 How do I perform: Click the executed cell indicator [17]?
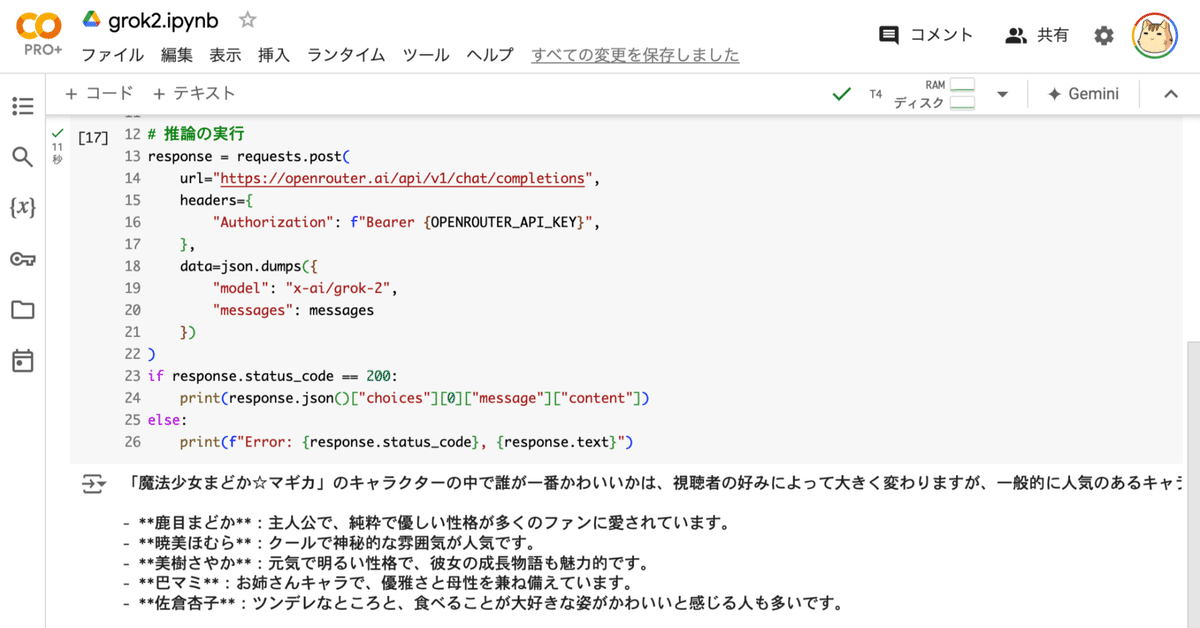(92, 137)
